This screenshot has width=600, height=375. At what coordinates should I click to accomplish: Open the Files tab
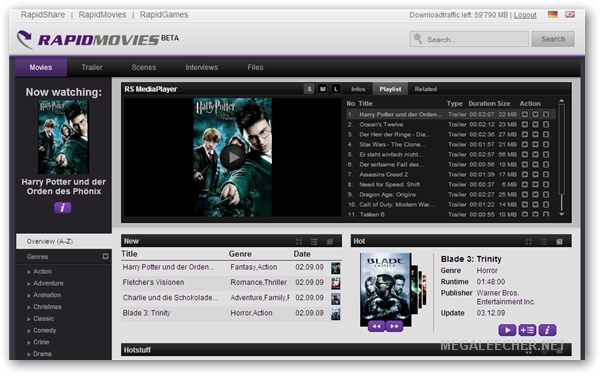[255, 67]
